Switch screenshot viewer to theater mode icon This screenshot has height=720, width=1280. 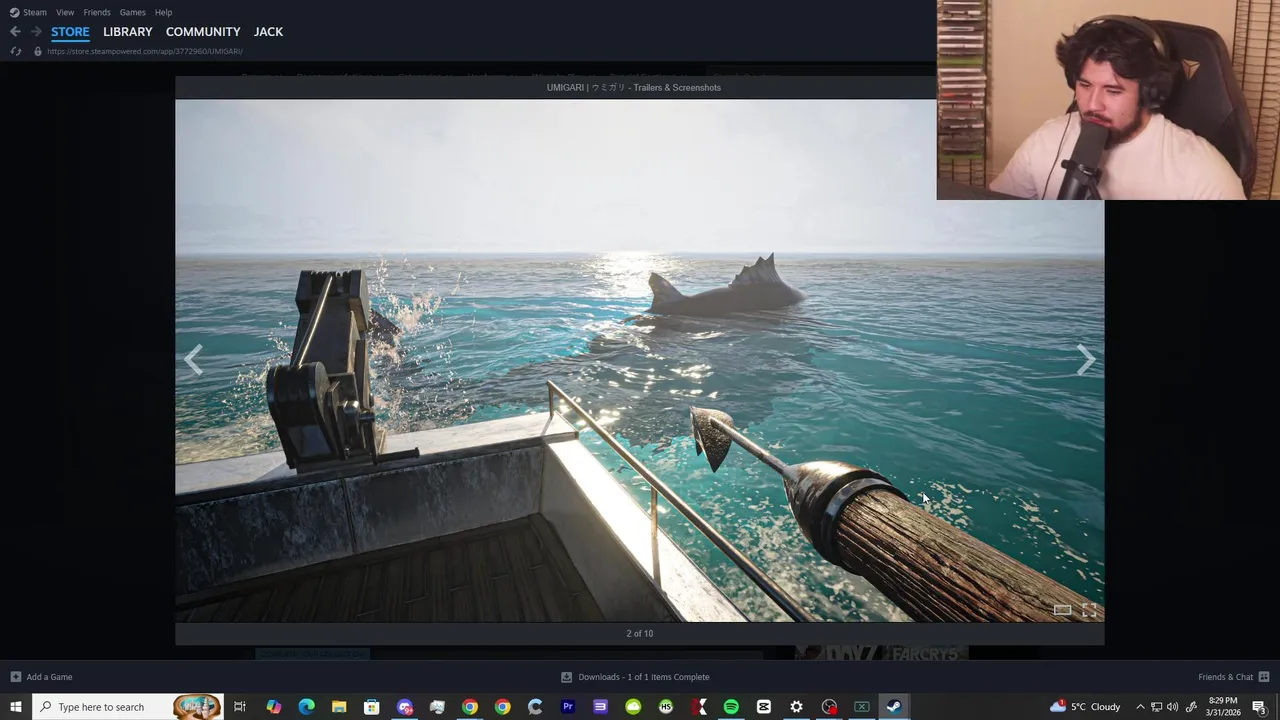pos(1063,610)
